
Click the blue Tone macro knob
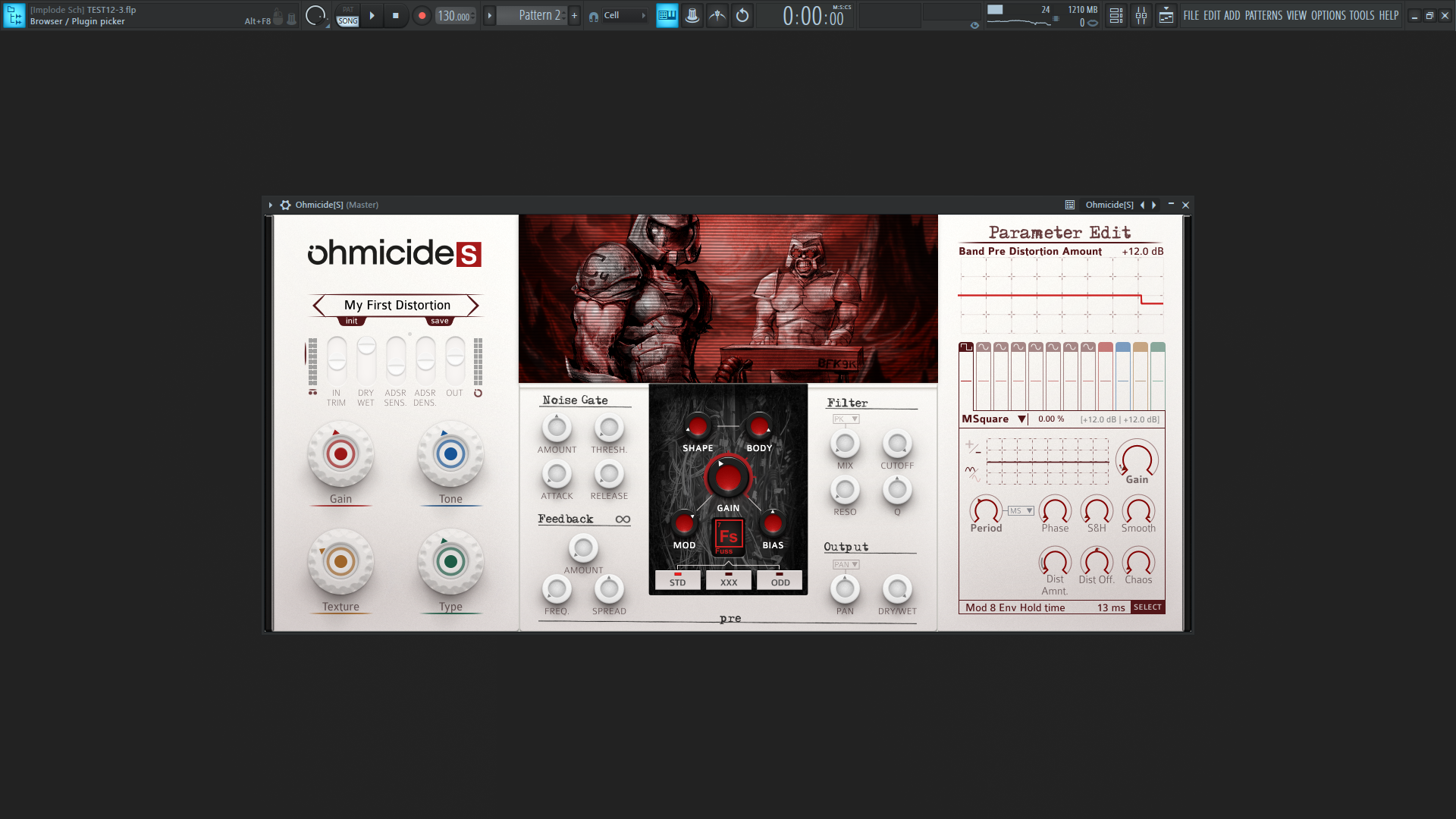pyautogui.click(x=450, y=454)
